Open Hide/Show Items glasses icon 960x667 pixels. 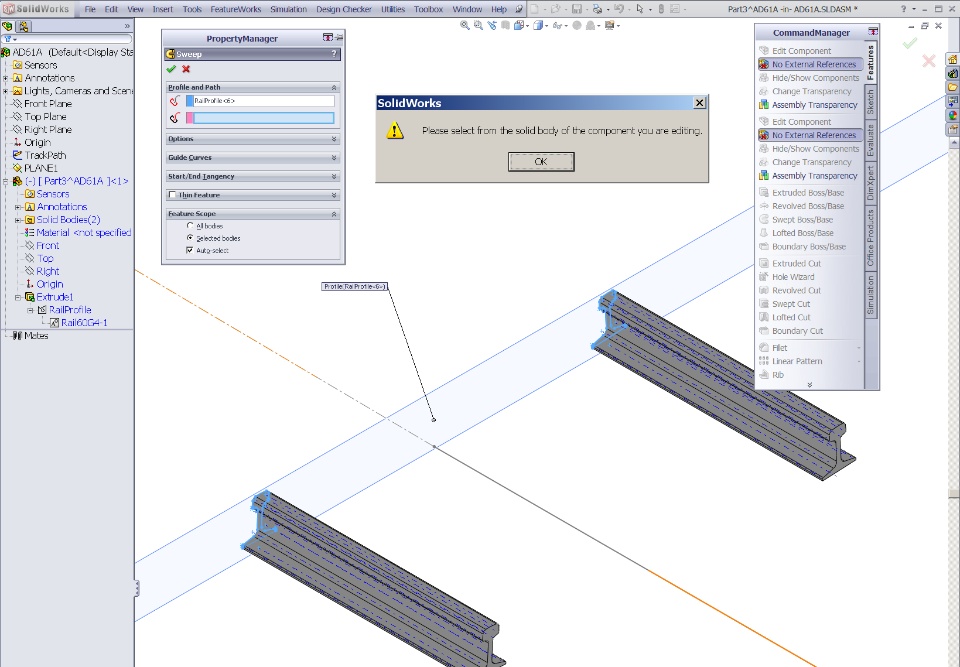(x=557, y=26)
